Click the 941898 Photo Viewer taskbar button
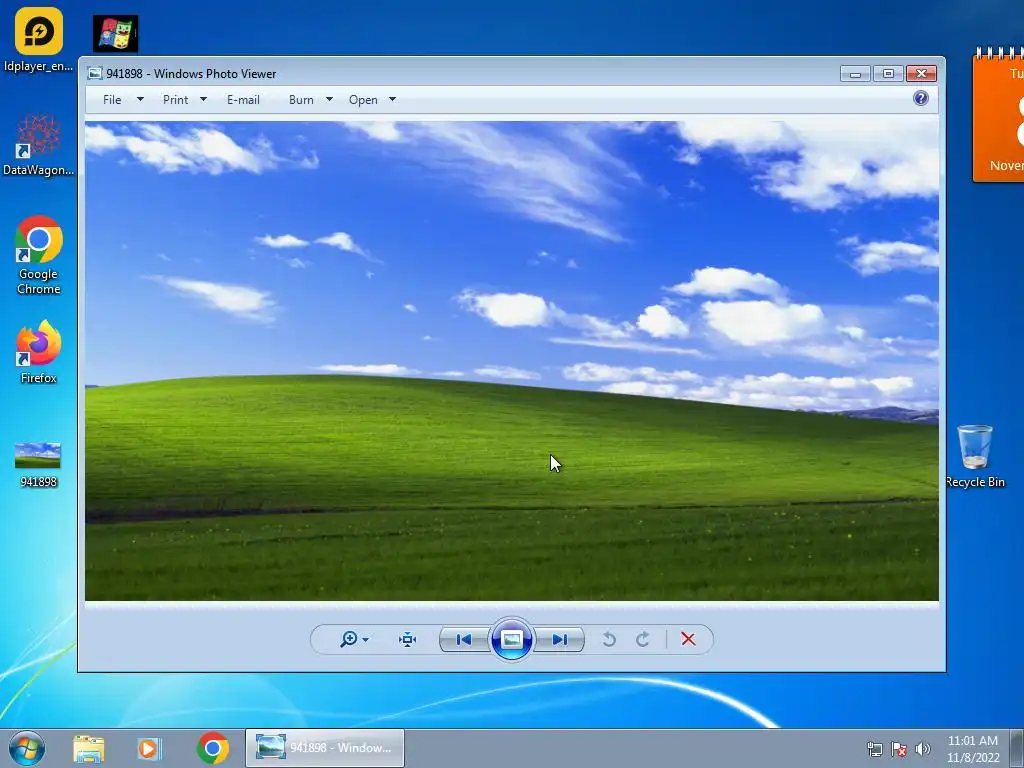This screenshot has height=768, width=1024. coord(325,748)
